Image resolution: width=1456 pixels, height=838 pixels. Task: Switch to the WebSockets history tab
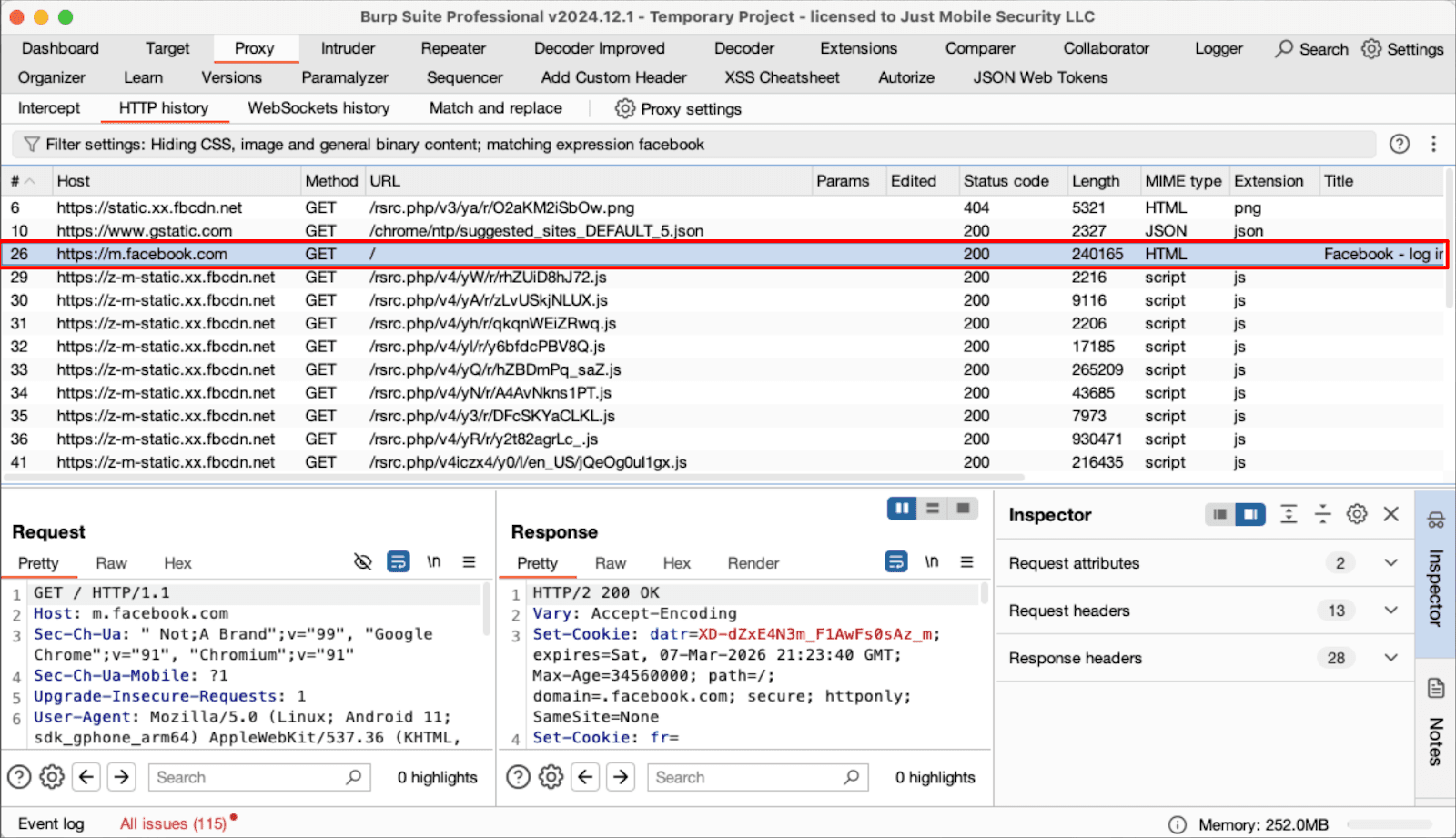[x=318, y=108]
